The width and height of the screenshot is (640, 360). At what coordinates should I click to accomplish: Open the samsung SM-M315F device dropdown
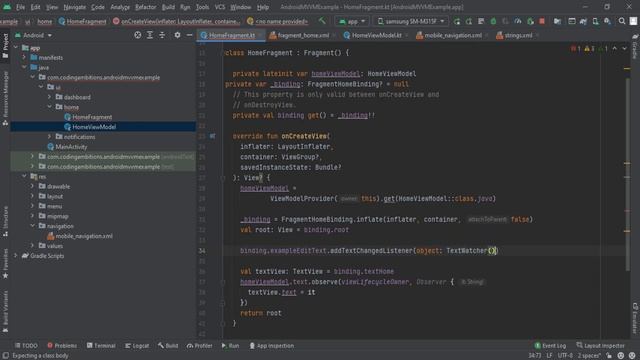[410, 21]
